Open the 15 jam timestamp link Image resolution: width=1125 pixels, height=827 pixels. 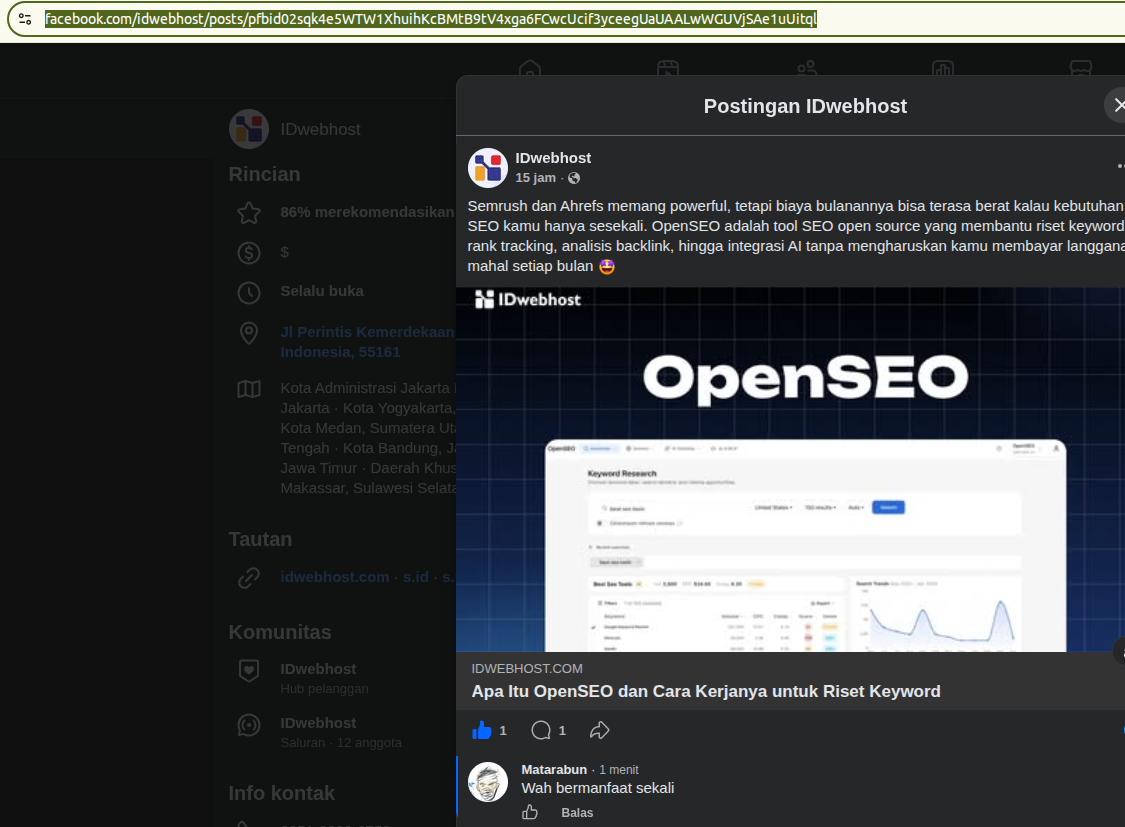click(x=535, y=178)
